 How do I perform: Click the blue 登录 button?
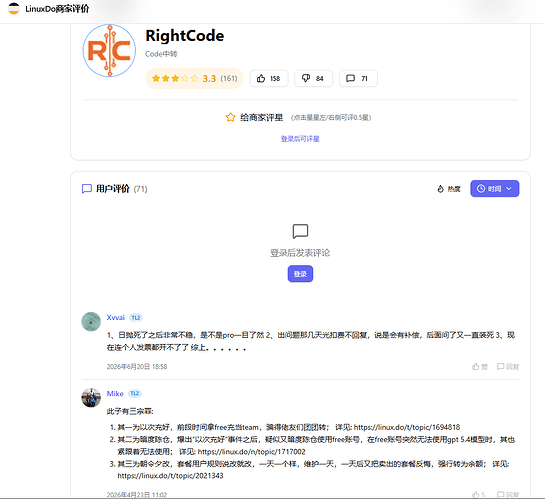click(300, 274)
